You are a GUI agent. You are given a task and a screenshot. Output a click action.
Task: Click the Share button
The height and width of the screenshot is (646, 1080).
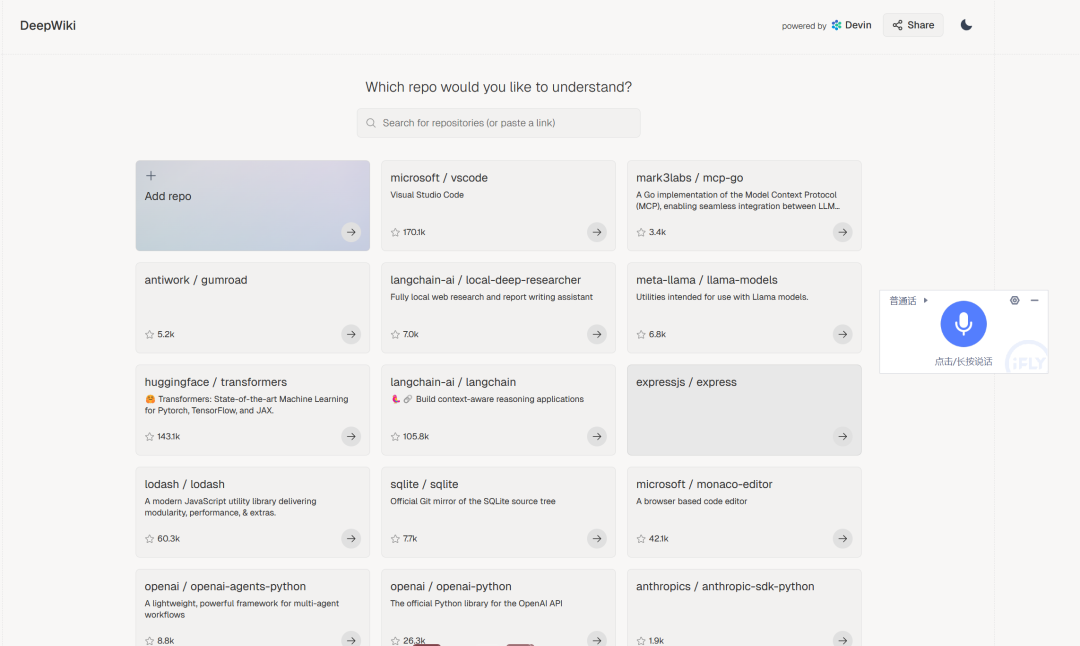[x=912, y=25]
